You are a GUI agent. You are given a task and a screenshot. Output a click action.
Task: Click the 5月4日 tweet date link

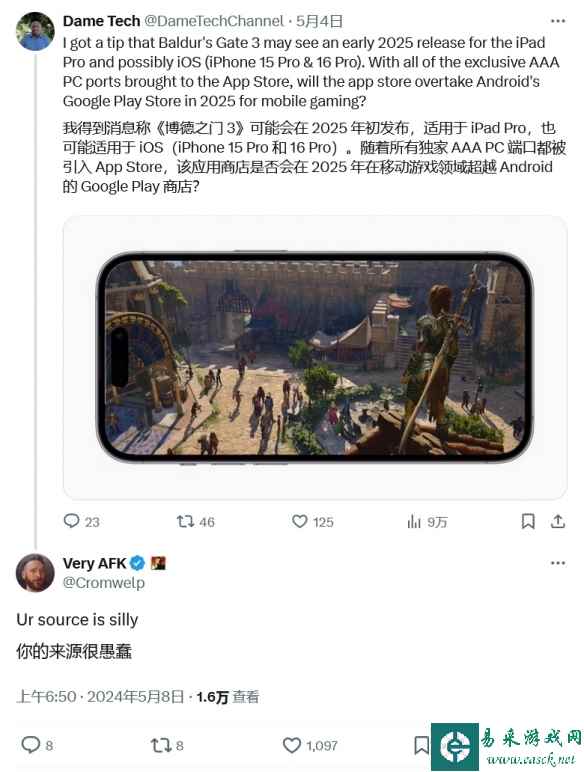point(319,21)
